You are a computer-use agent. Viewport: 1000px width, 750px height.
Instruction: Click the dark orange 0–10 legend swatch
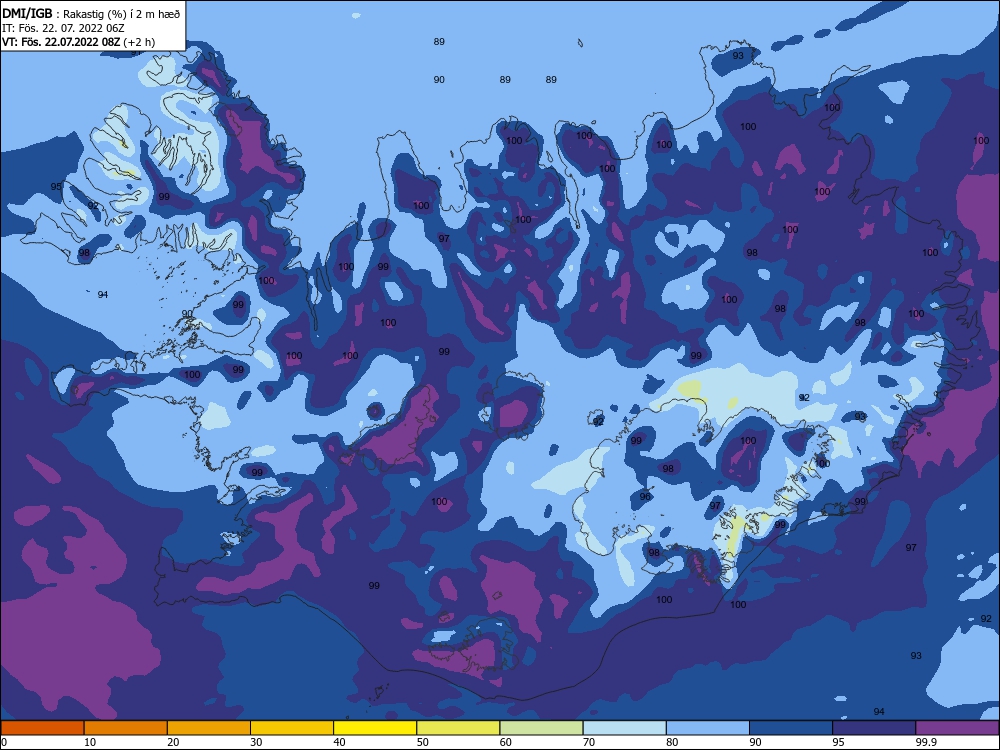pos(42,728)
